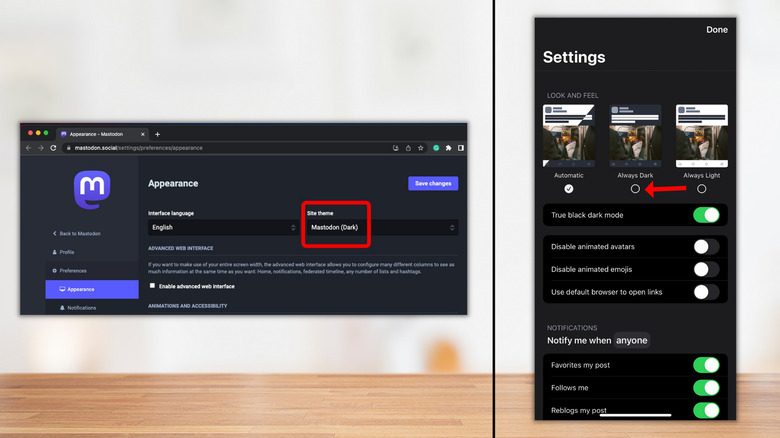Close the Appearance - Mastodon tab

[143, 134]
